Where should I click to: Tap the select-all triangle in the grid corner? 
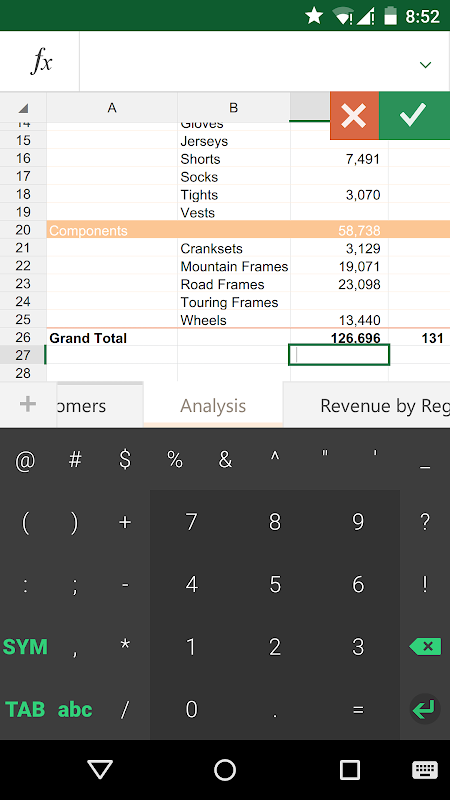pos(23,108)
